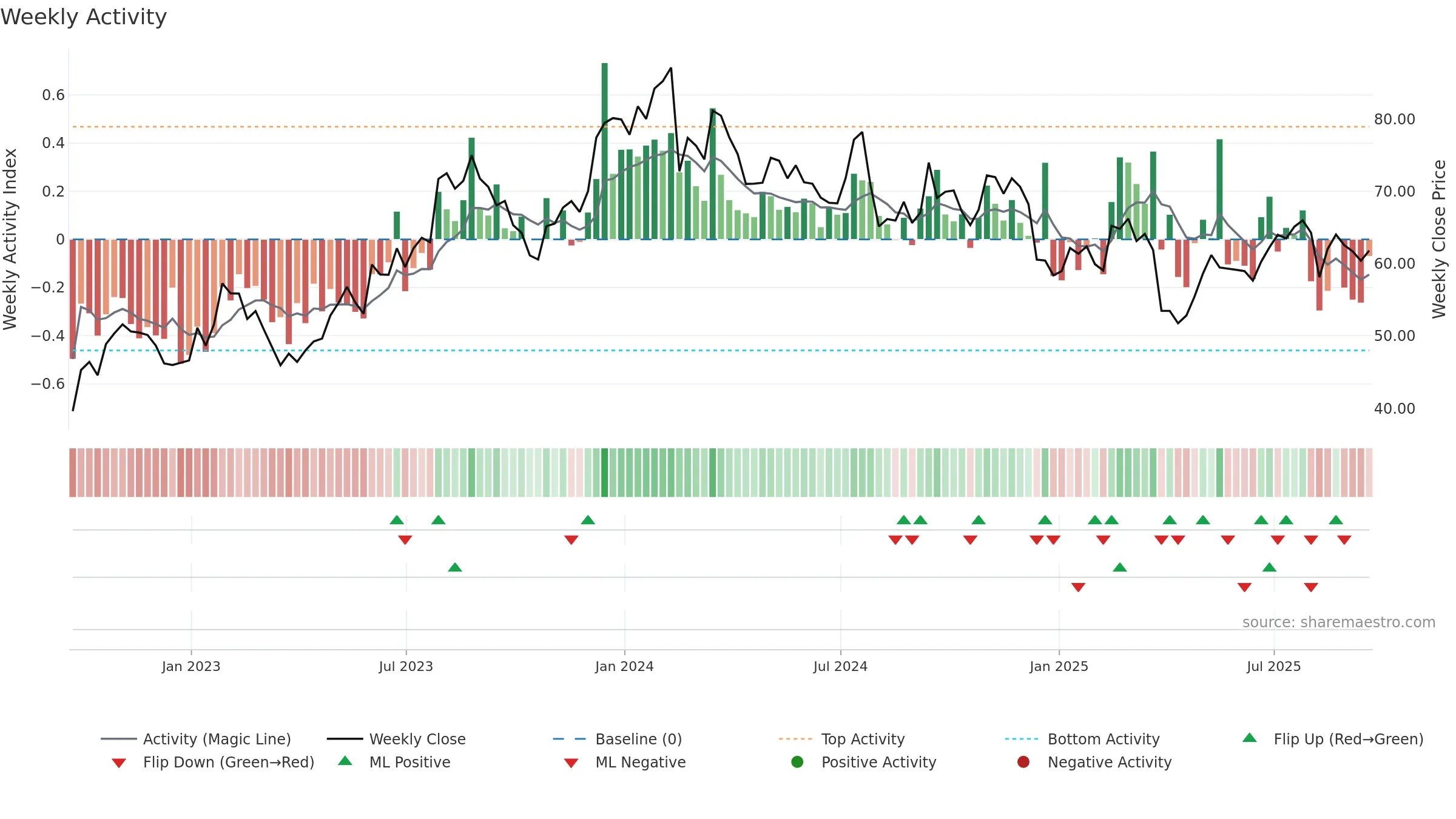Click the Jul 2025 x-axis label
This screenshot has height=819, width=1456.
[x=1273, y=666]
